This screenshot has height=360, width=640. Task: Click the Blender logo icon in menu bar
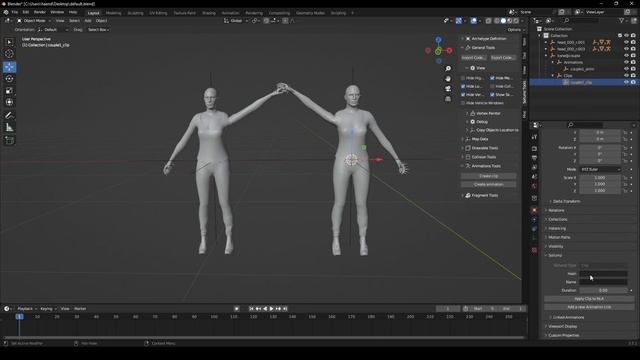click(x=6, y=12)
